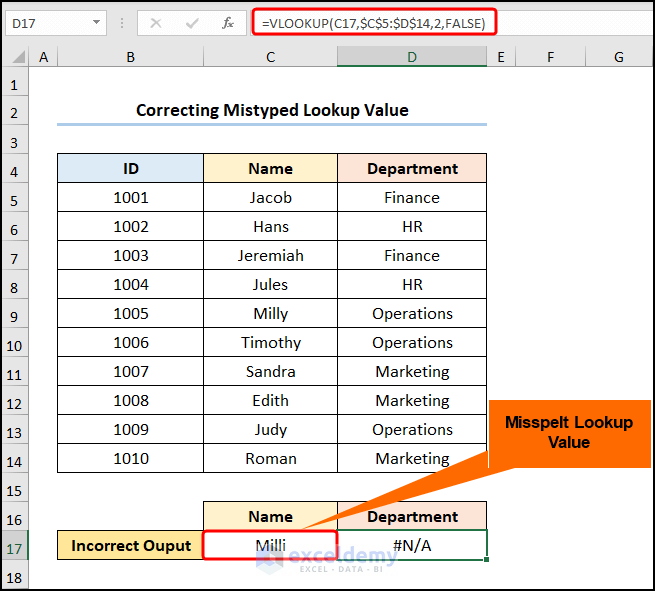Select column B header

(x=130, y=57)
